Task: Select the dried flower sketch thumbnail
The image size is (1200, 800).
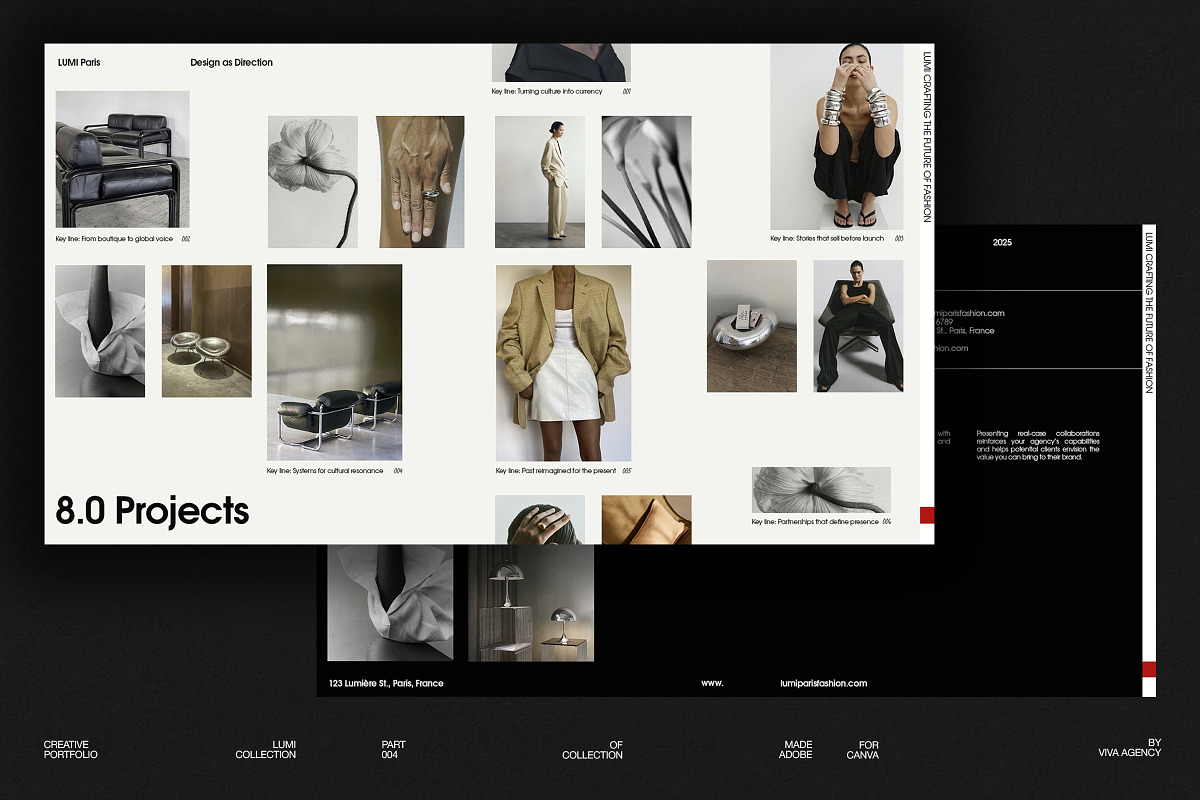Action: (311, 180)
